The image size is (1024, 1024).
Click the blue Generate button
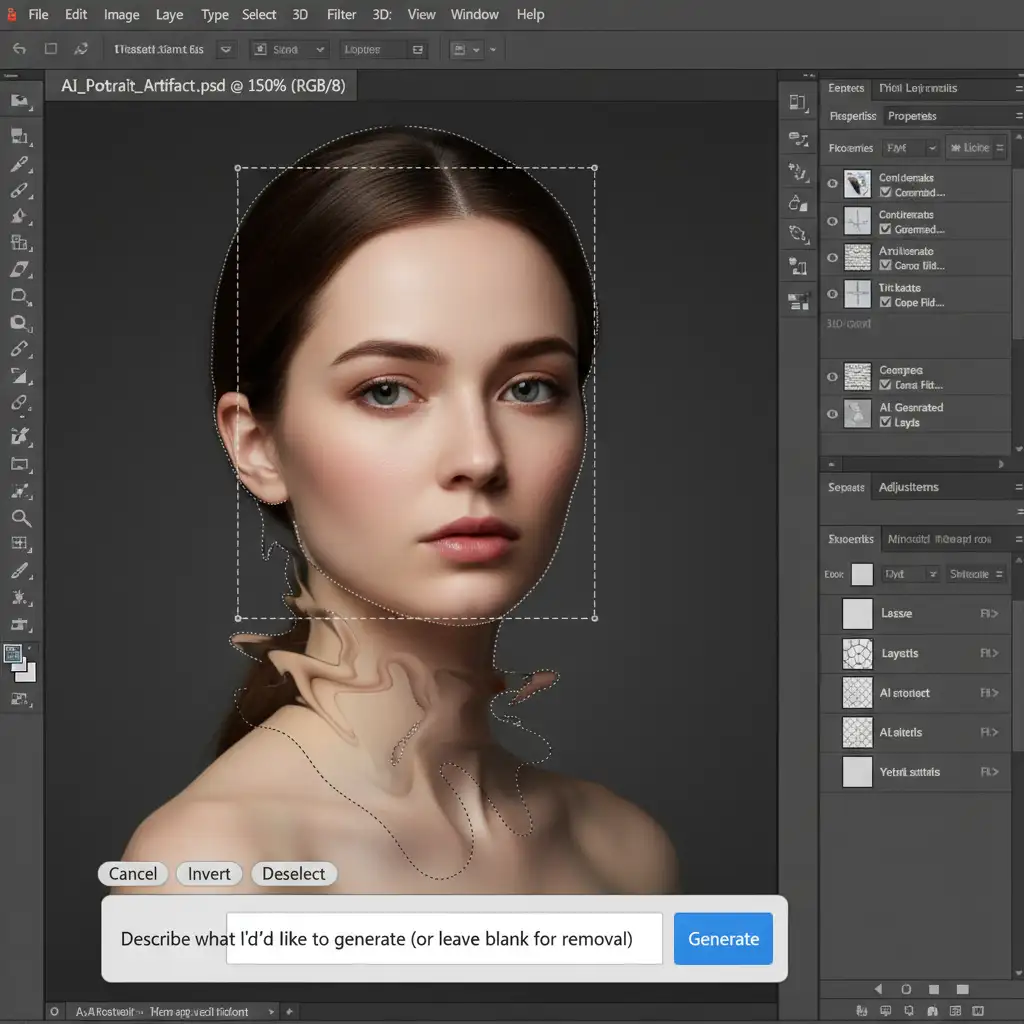coord(723,938)
